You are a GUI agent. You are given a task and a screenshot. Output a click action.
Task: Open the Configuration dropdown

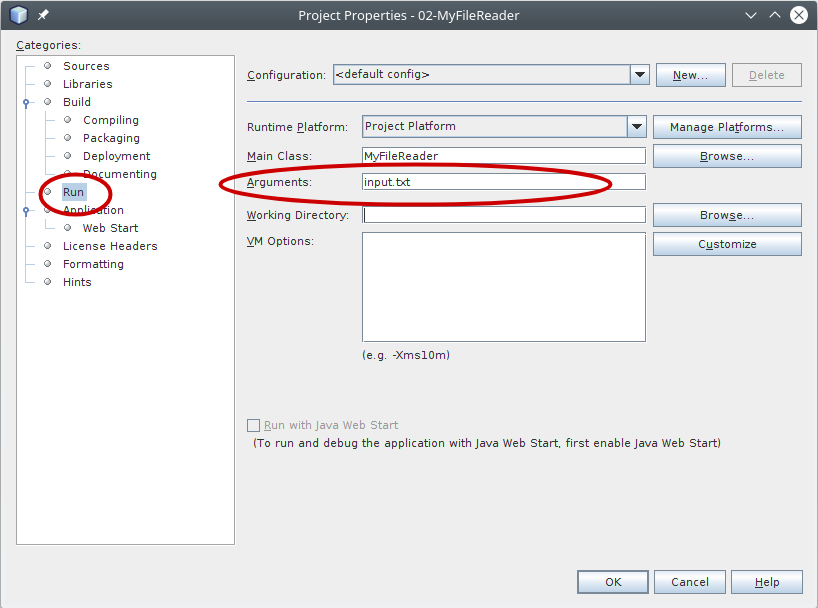640,74
